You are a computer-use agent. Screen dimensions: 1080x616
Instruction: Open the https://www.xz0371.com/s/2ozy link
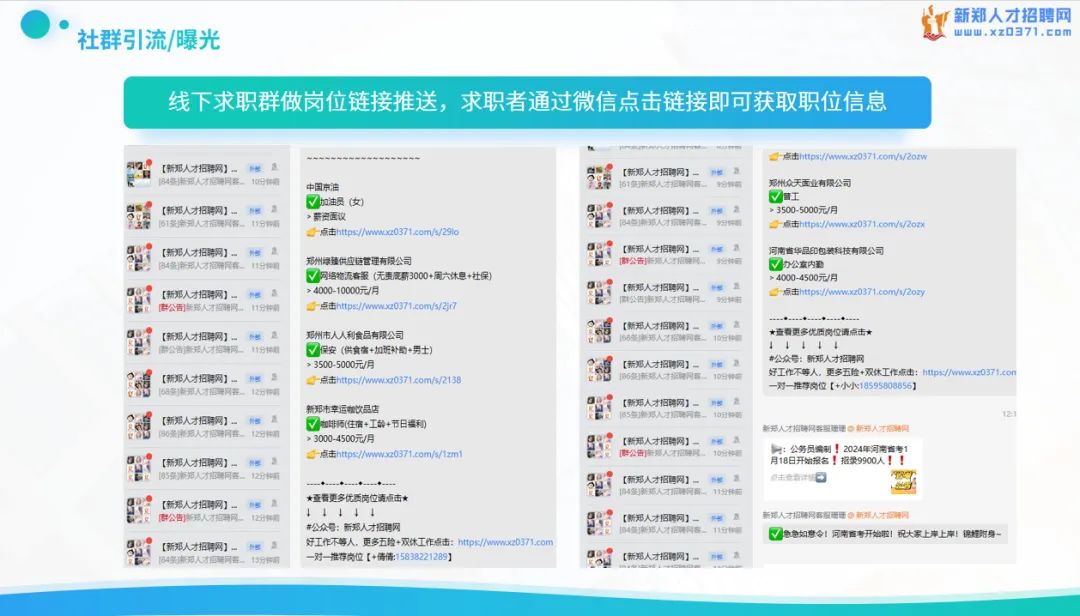(862, 291)
